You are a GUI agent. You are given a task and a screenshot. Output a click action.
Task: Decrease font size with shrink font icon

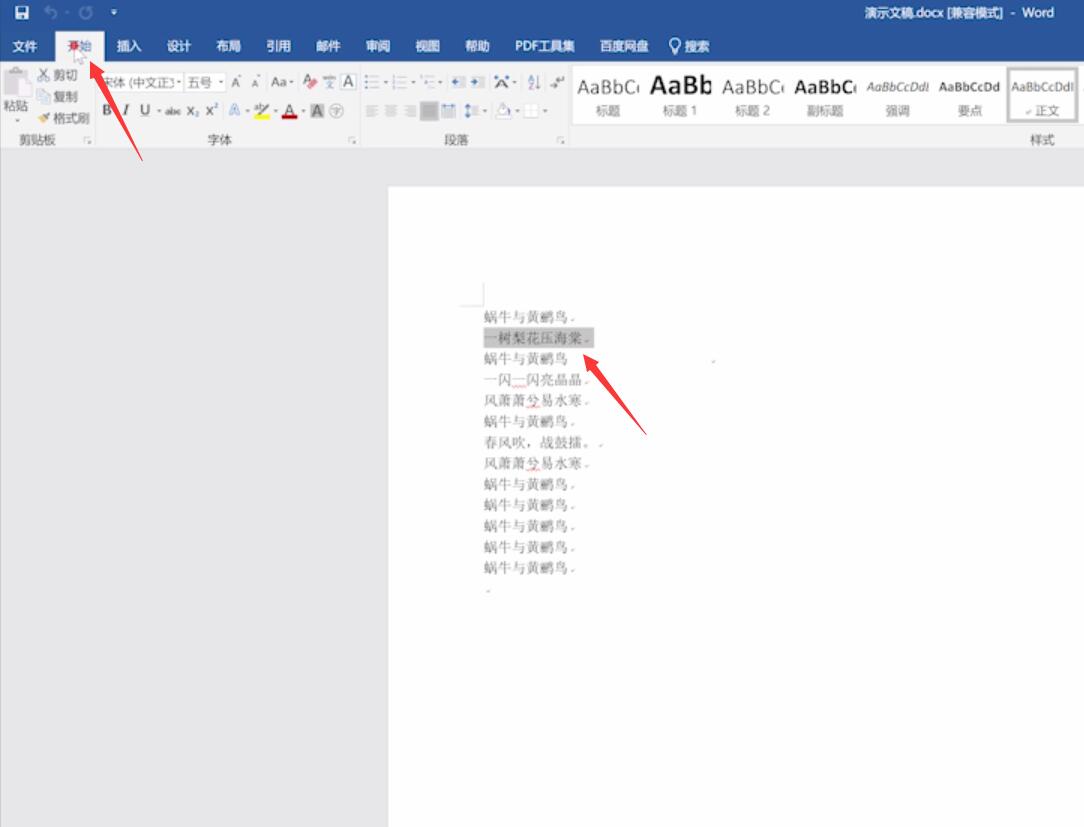click(255, 82)
